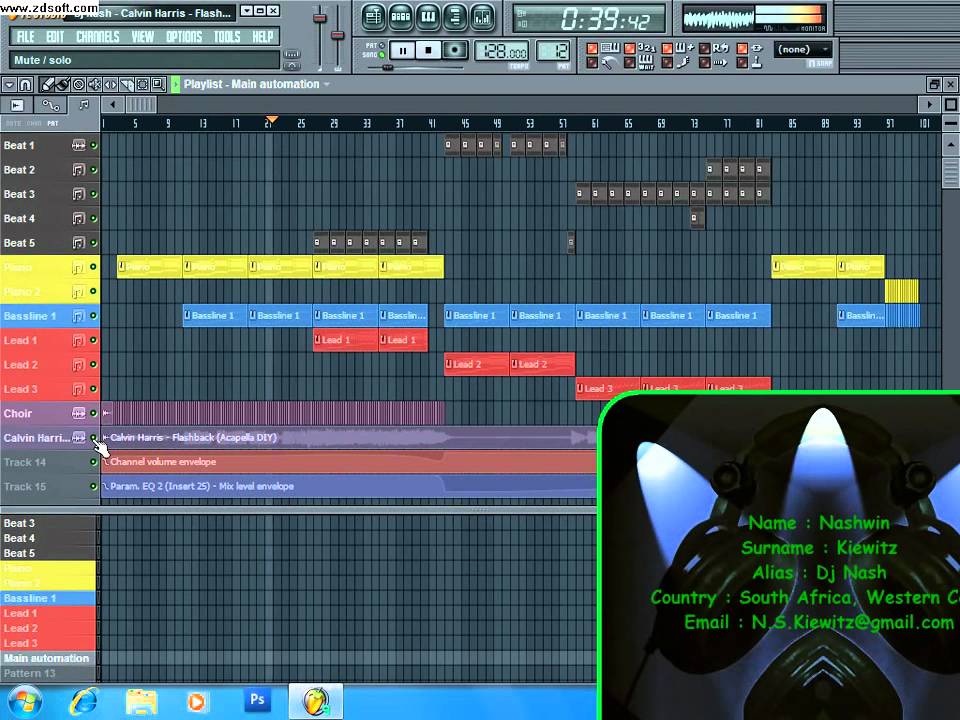
Task: Open Internet Explorer from the taskbar
Action: 84,702
